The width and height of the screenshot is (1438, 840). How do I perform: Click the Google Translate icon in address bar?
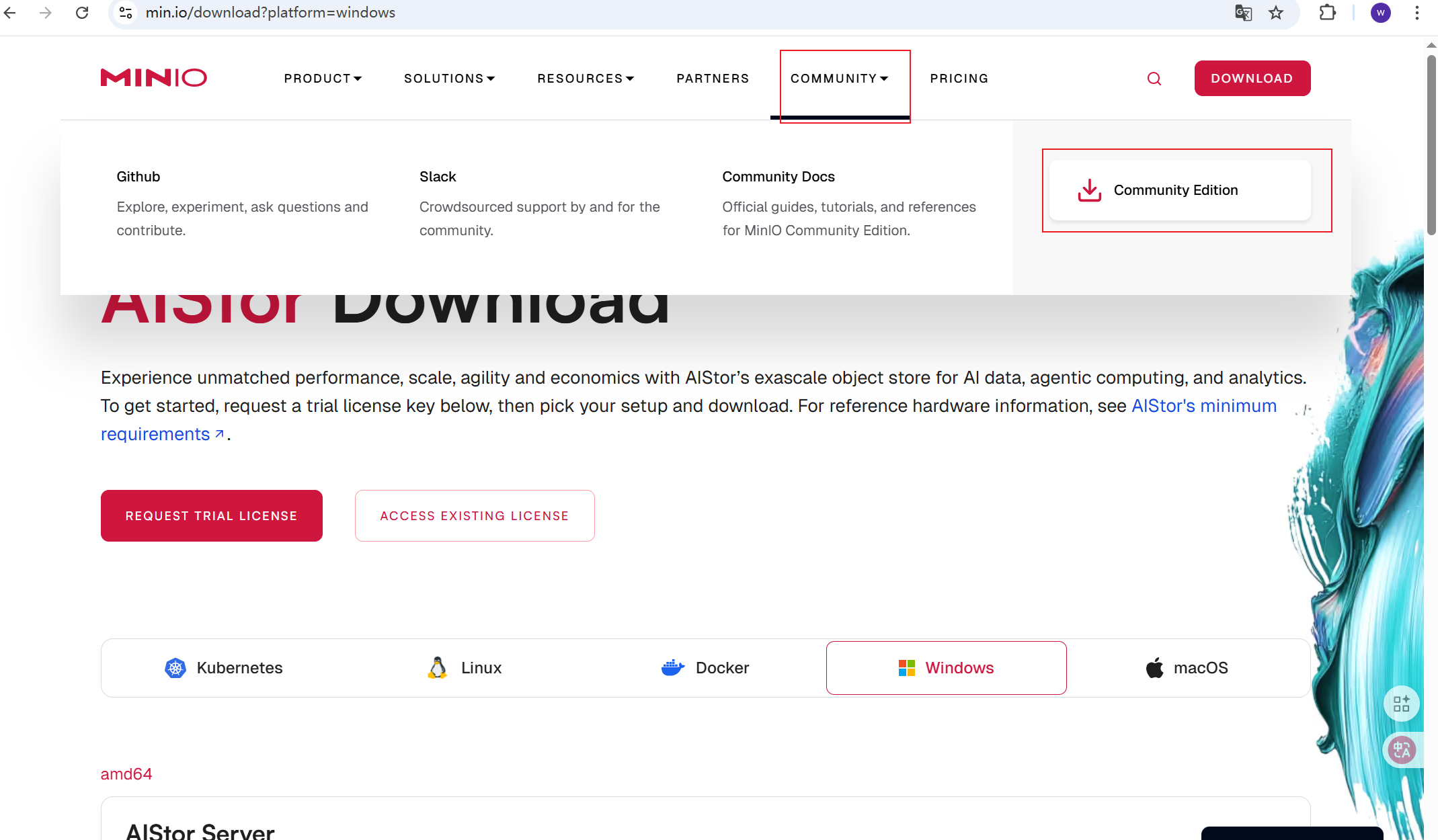(x=1243, y=13)
